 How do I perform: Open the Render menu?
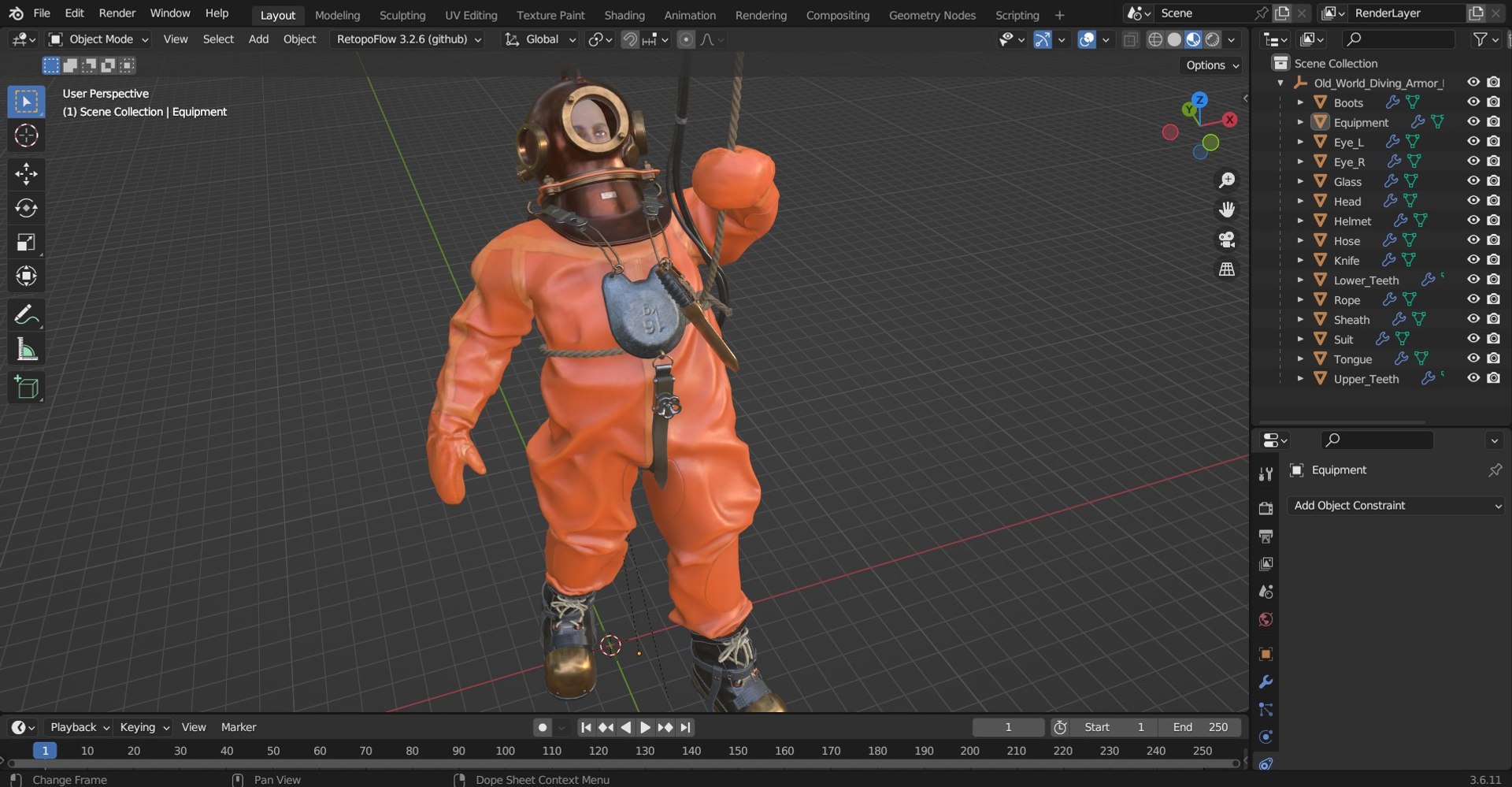pyautogui.click(x=117, y=13)
